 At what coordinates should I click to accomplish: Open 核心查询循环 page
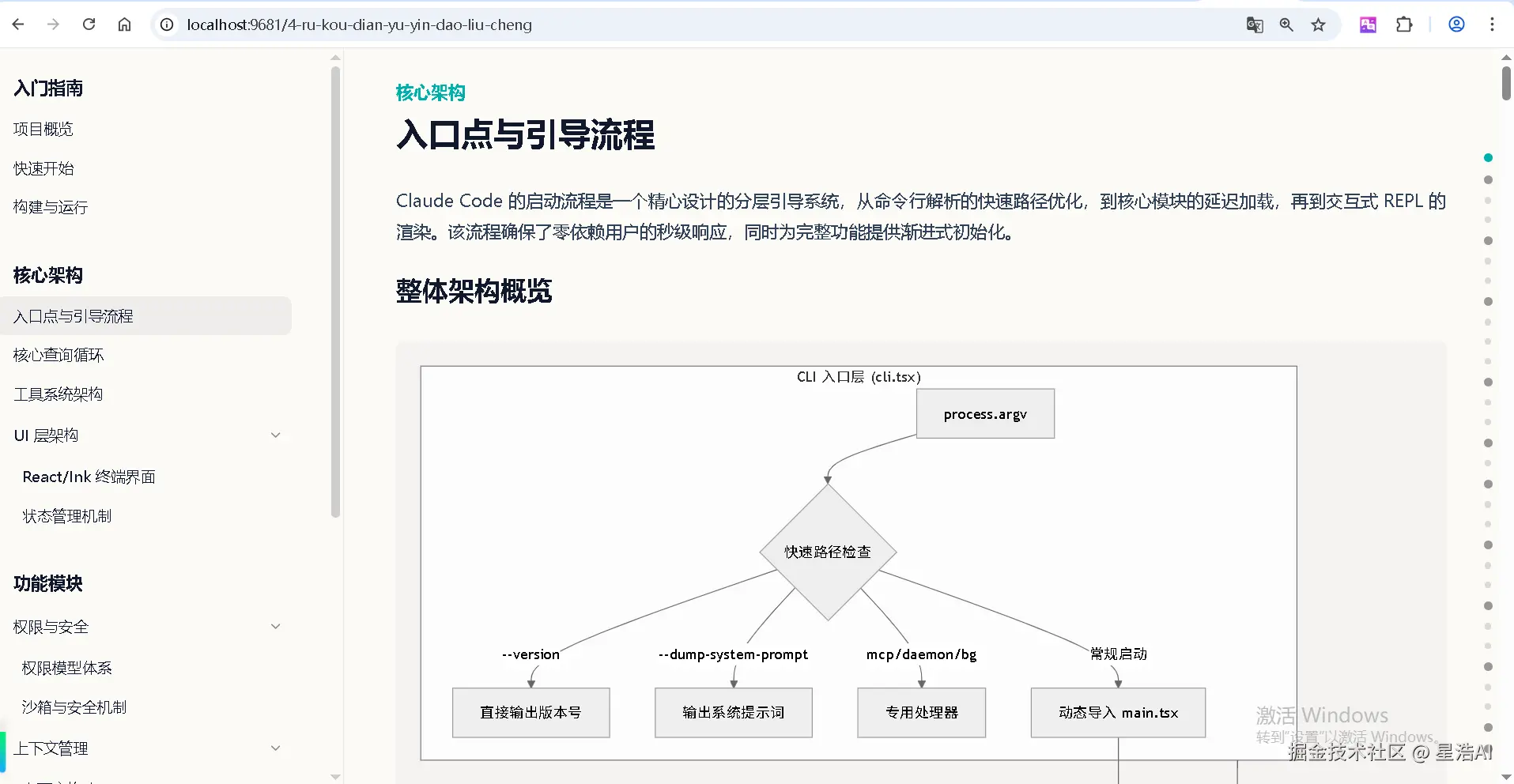(x=59, y=355)
